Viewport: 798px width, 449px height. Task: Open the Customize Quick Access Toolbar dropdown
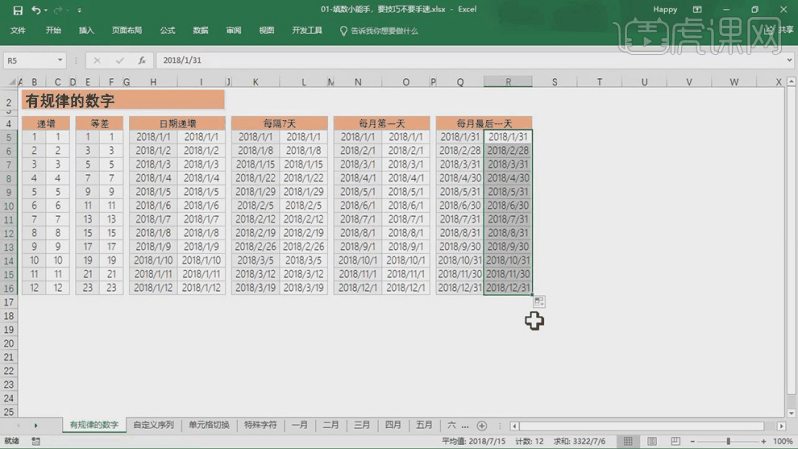tap(79, 10)
